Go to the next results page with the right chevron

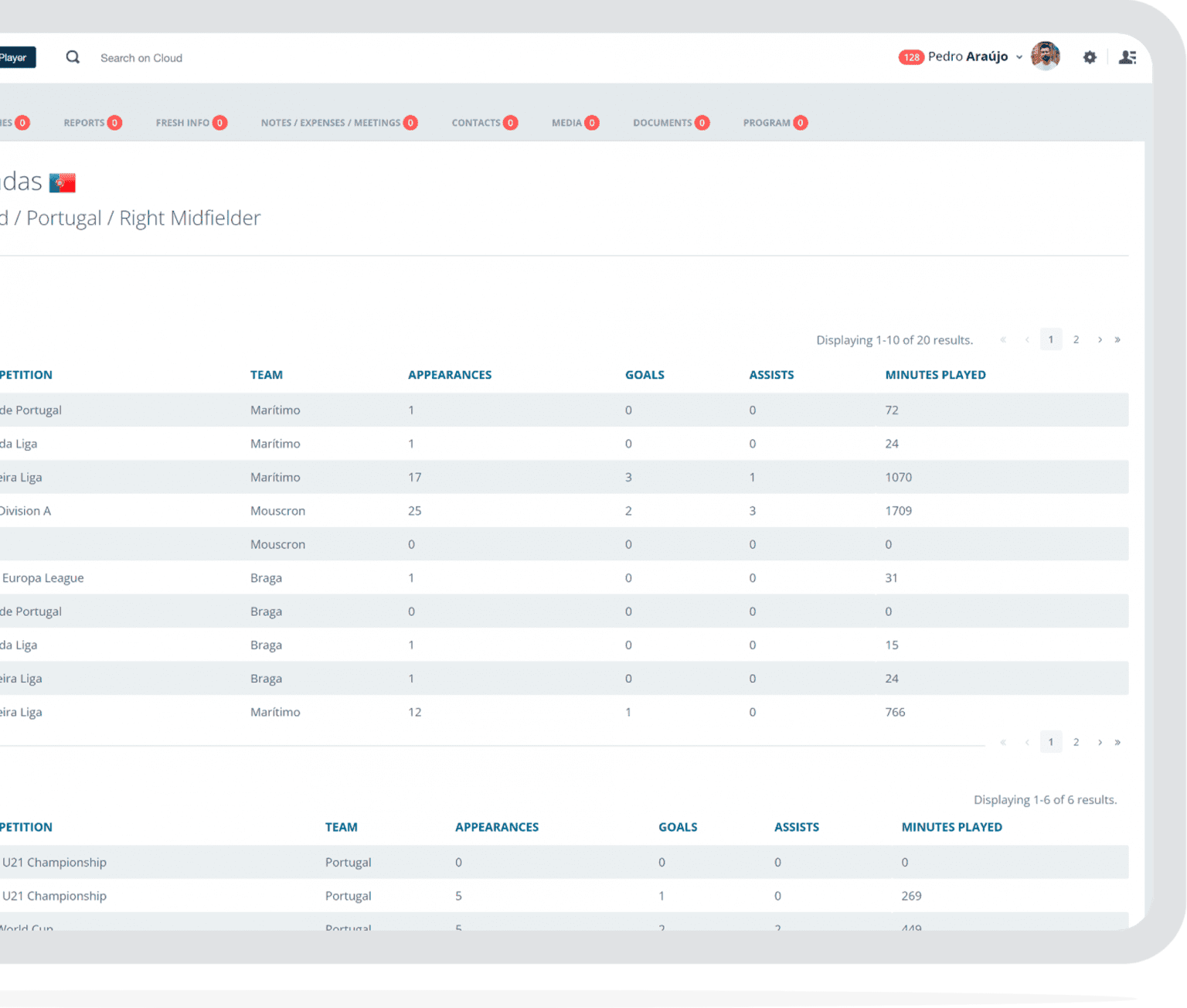[x=1100, y=339]
